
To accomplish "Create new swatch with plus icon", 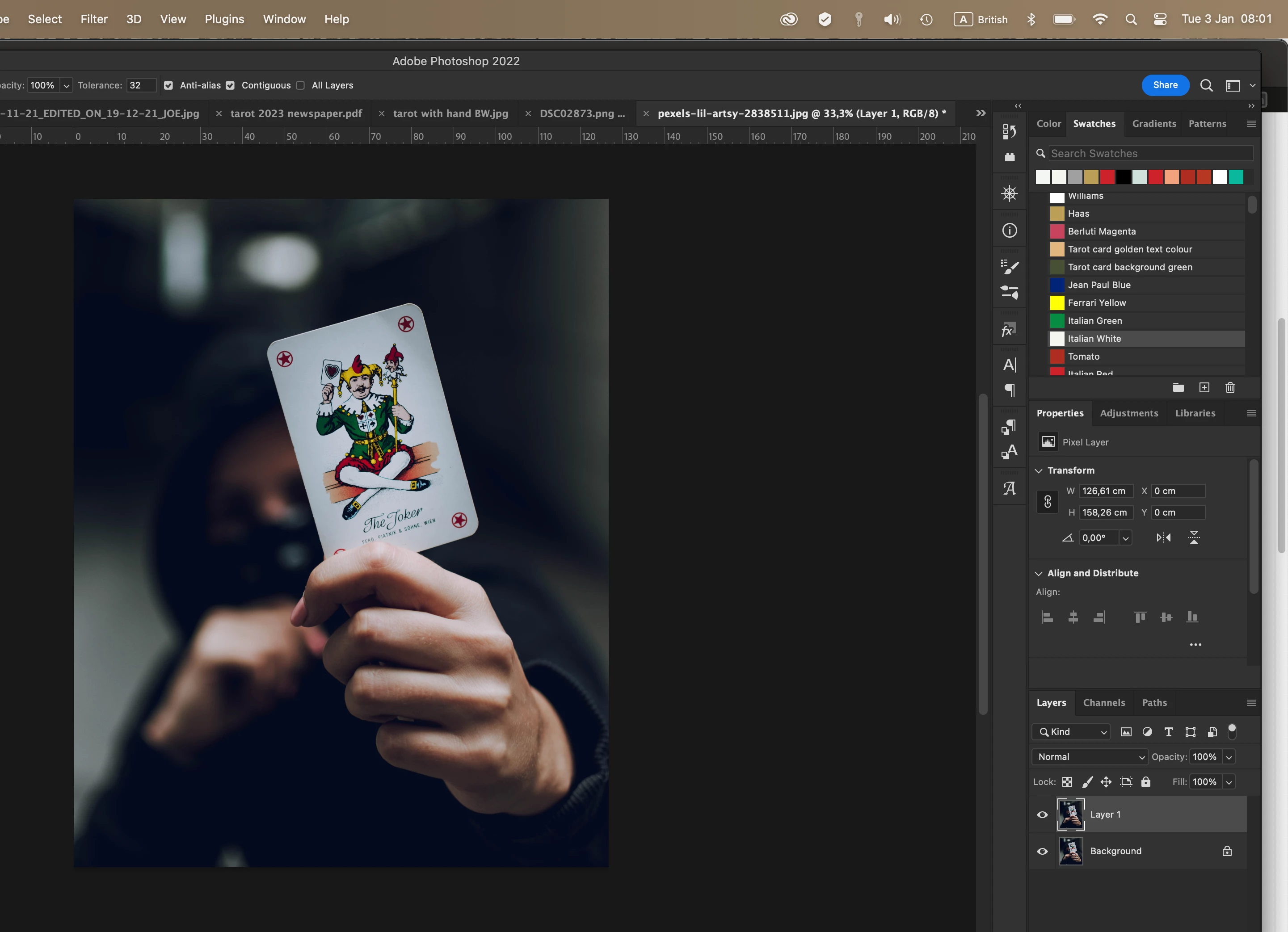I will coord(1204,388).
